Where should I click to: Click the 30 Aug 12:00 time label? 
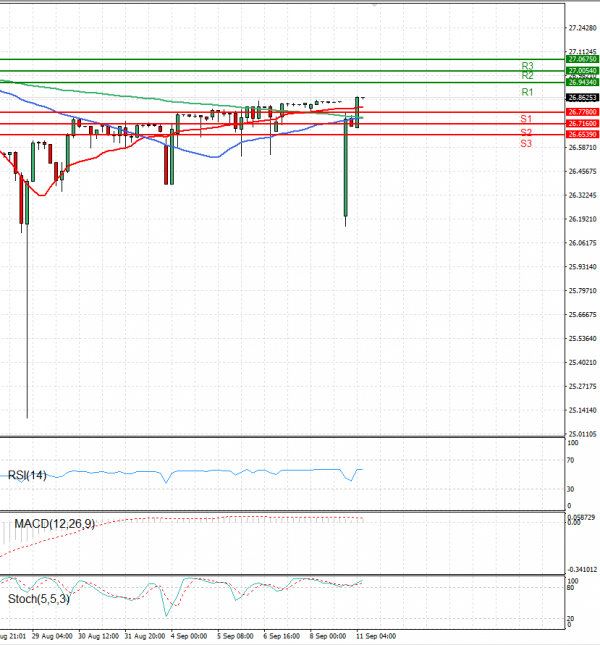99,636
